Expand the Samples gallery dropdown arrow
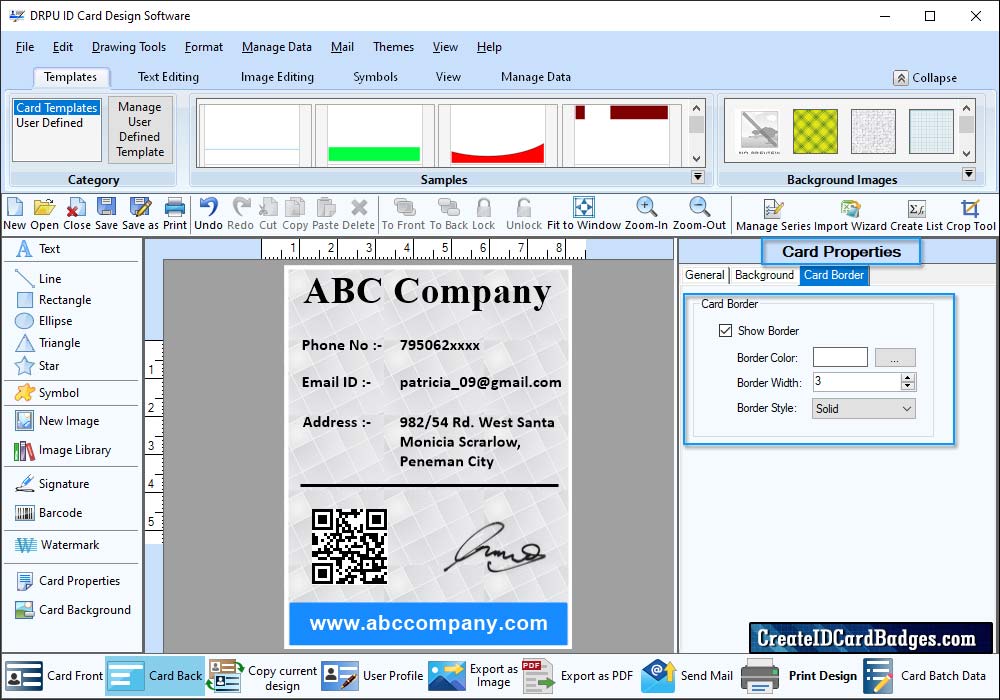This screenshot has height=700, width=1000. (698, 177)
